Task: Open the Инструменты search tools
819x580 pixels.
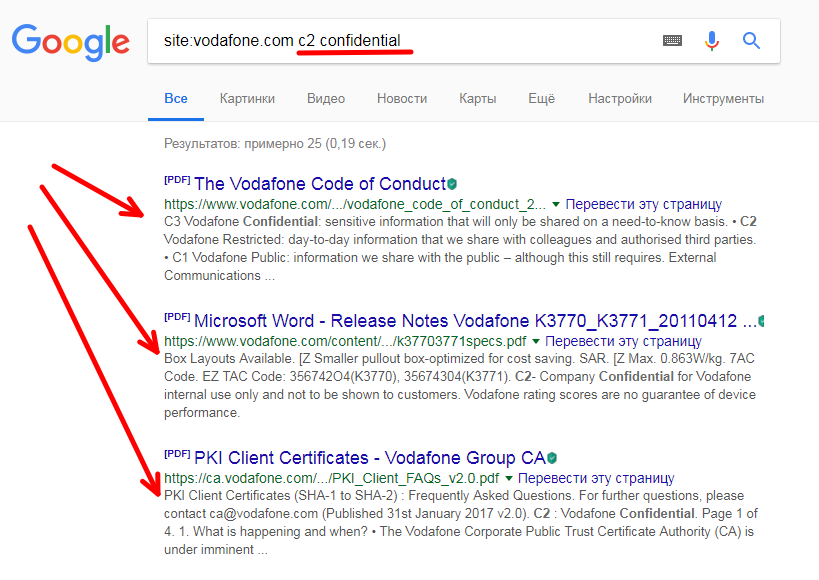Action: 723,99
